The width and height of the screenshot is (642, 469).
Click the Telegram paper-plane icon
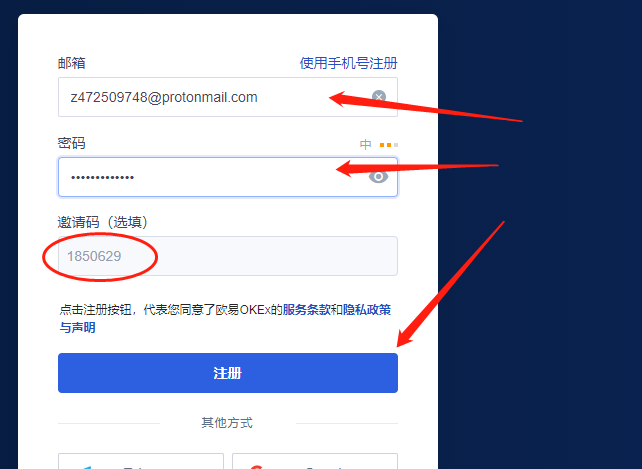87,467
